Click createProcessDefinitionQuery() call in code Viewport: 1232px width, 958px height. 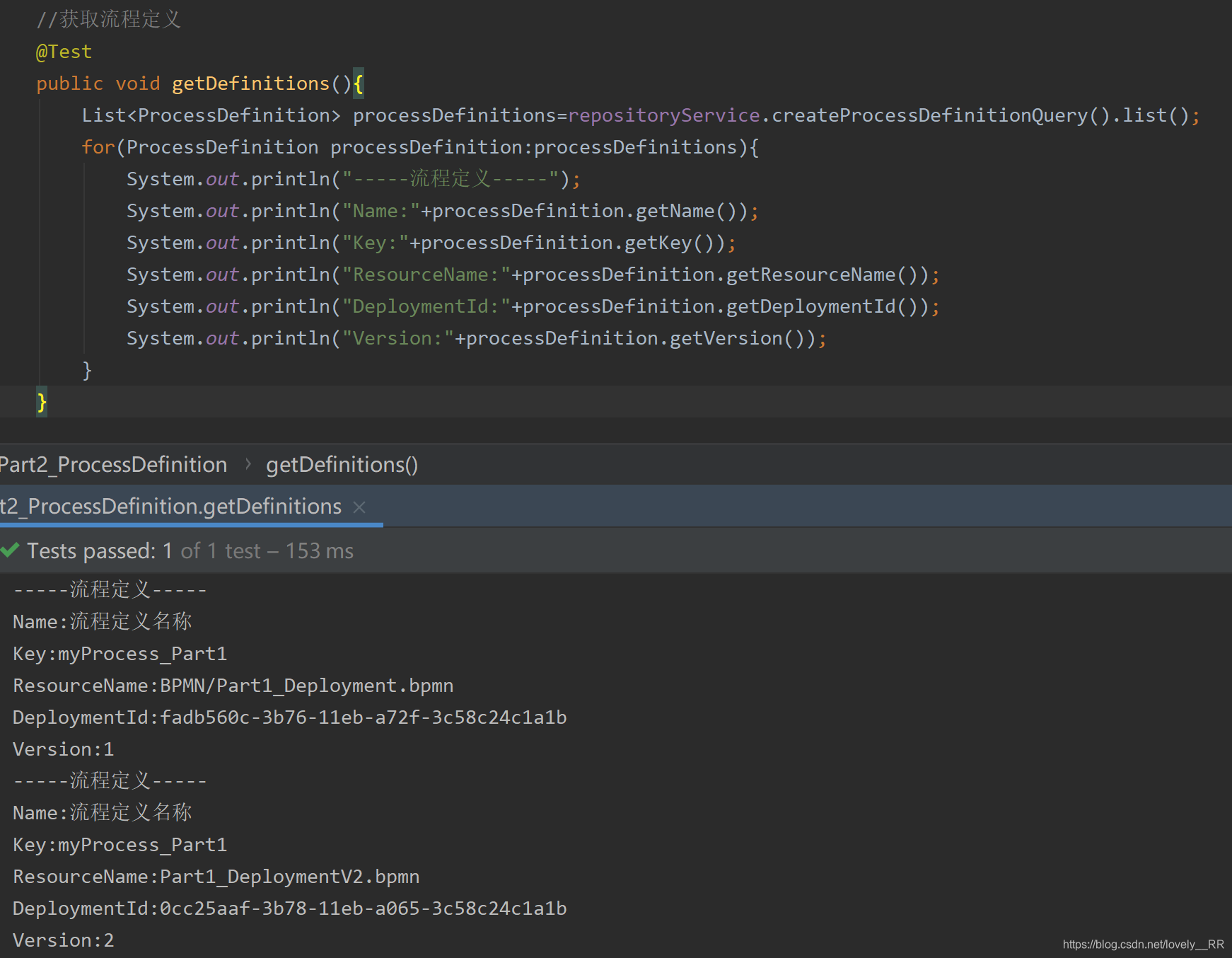point(941,115)
